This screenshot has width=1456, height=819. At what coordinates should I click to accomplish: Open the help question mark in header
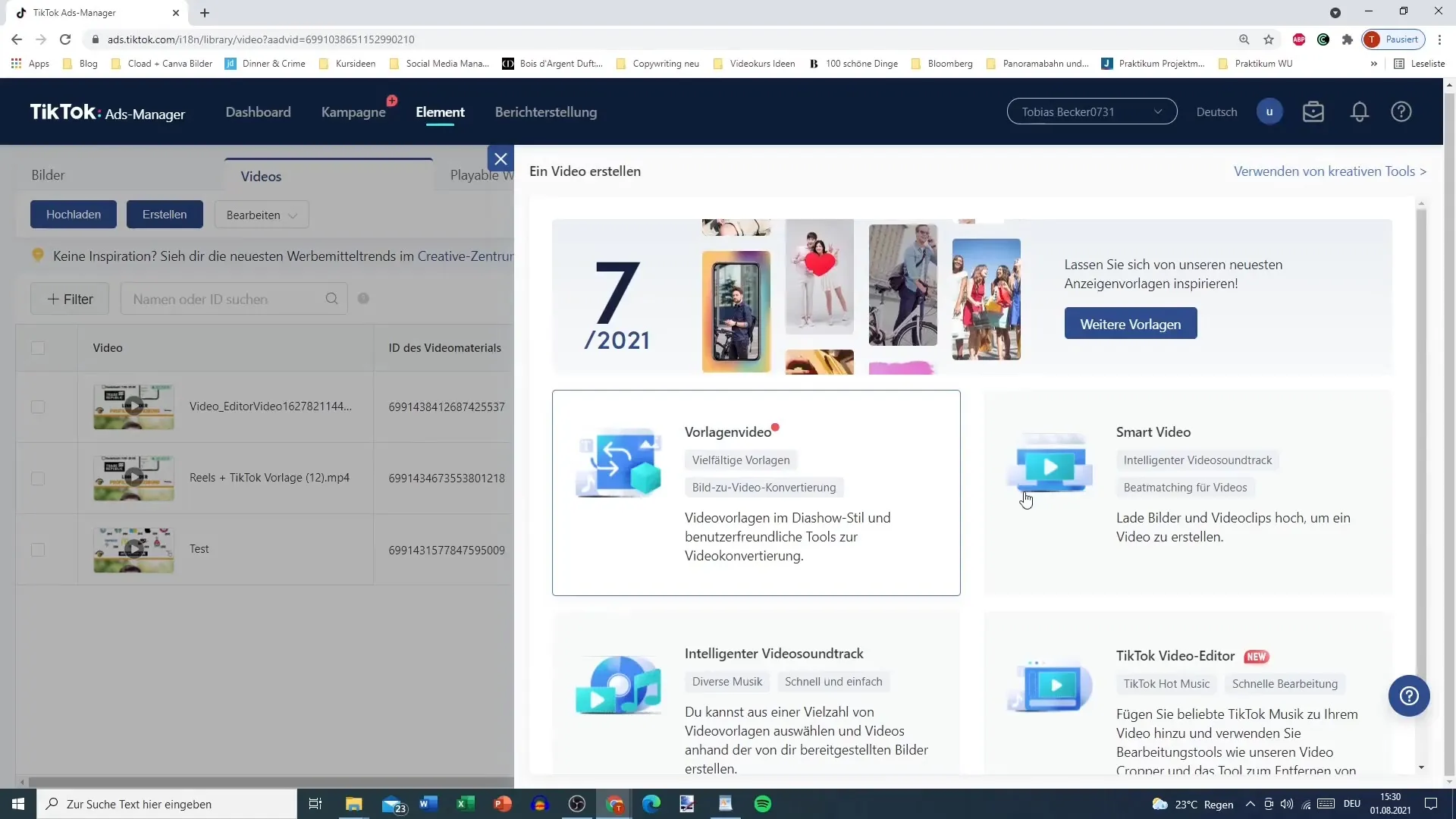pos(1401,112)
